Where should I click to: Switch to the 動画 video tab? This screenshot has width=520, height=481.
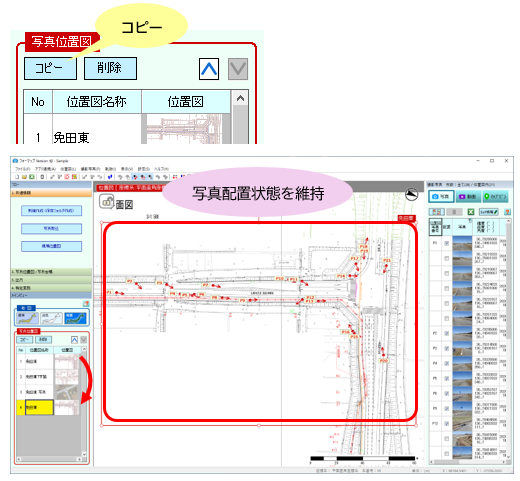pyautogui.click(x=468, y=197)
